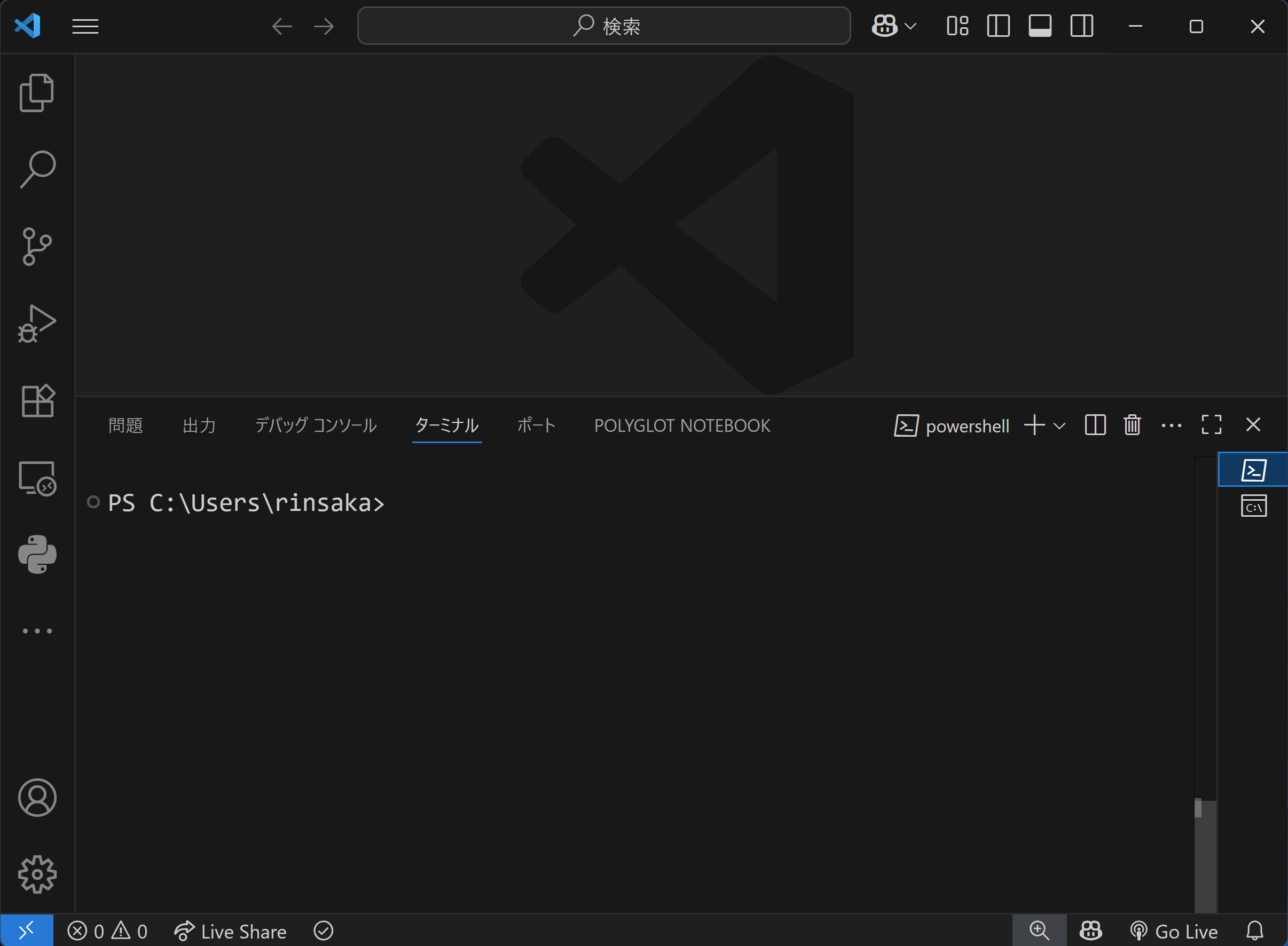Screen dimensions: 1288x946
Task: Open a remote window from status bar
Action: (27, 931)
